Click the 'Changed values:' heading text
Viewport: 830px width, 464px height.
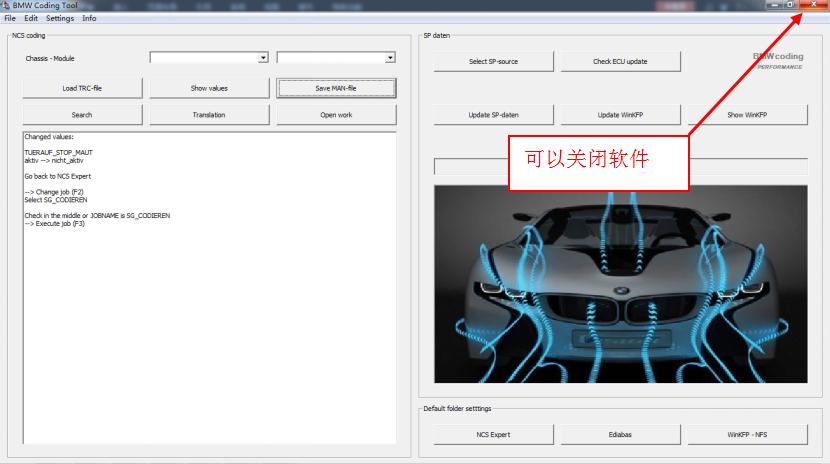click(49, 137)
